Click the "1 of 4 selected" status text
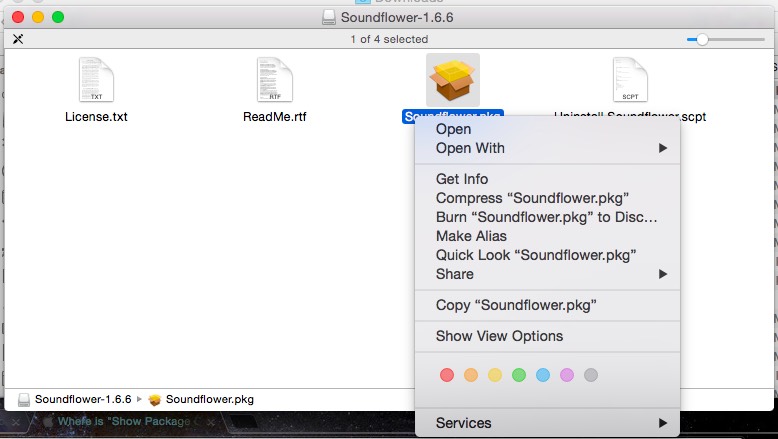The width and height of the screenshot is (778, 439). coord(389,39)
